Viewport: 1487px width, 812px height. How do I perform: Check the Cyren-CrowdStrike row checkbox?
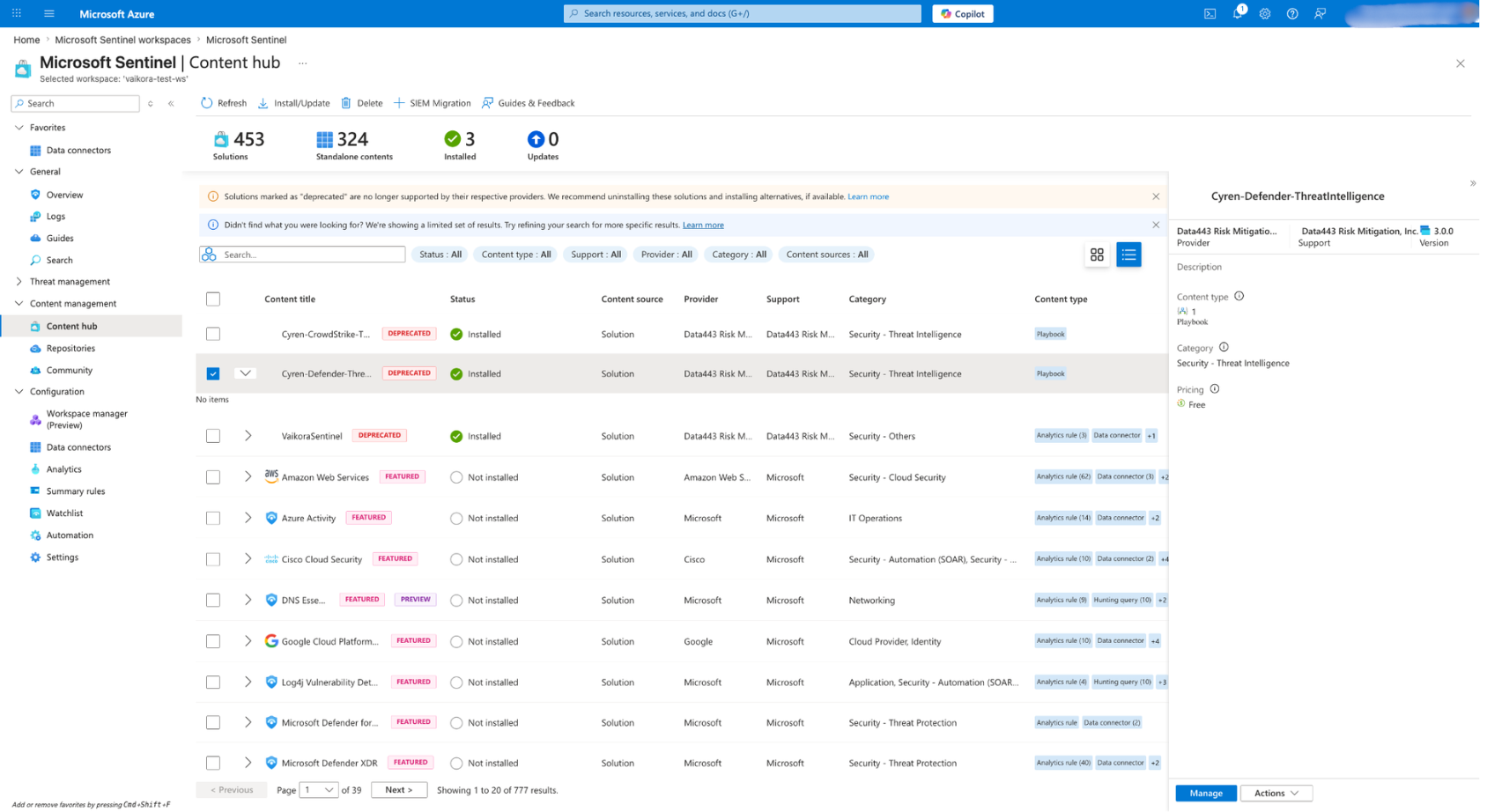tap(213, 334)
